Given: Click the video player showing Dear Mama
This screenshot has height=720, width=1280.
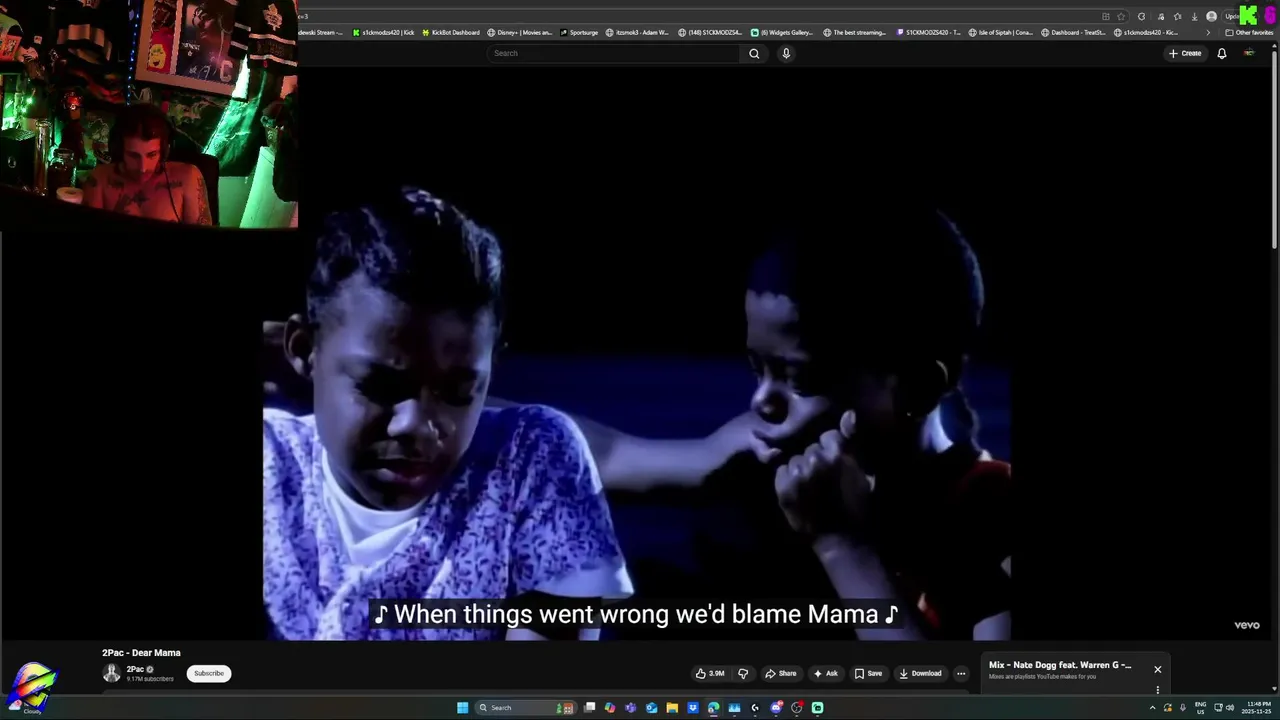Looking at the screenshot, I should click(x=637, y=353).
